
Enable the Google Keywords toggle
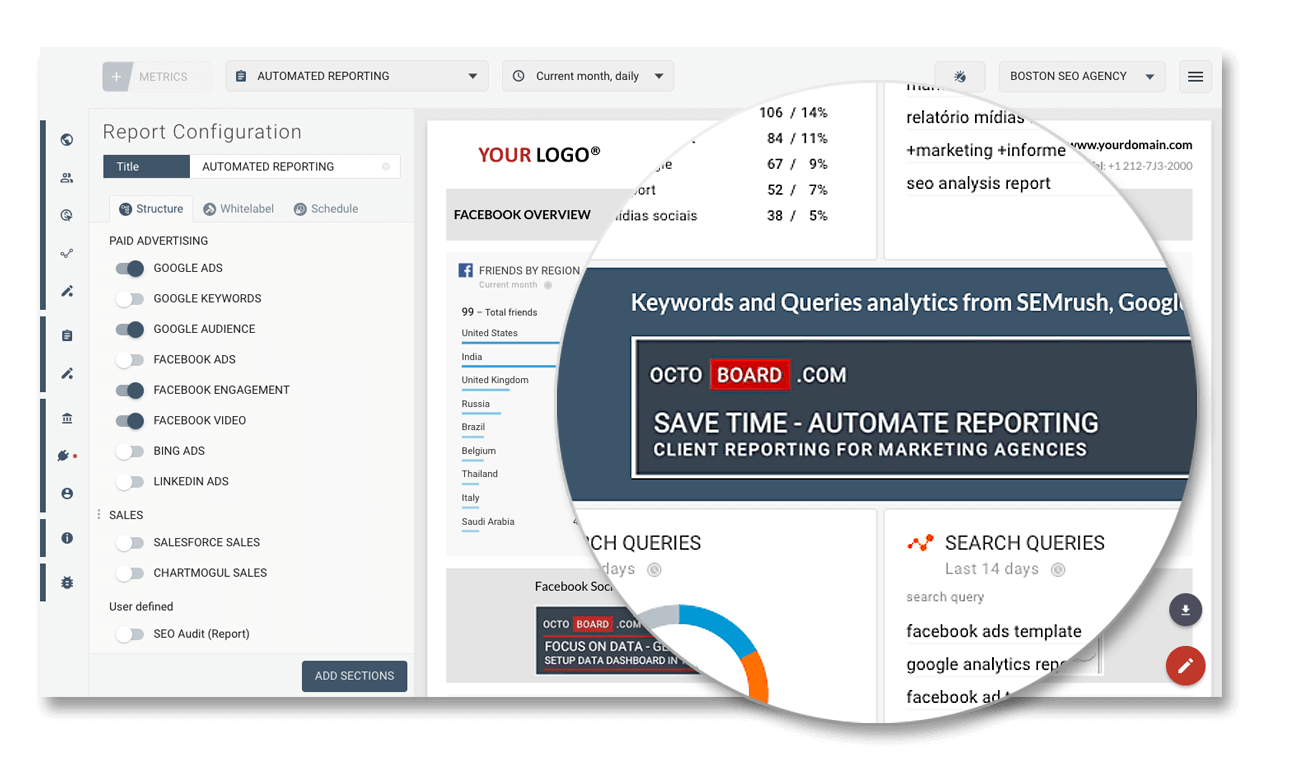[x=130, y=299]
